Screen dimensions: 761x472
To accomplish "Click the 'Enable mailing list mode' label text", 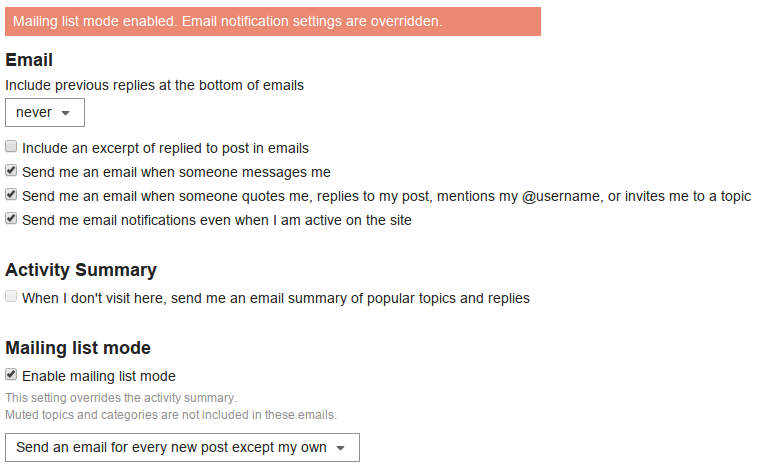I will point(99,376).
